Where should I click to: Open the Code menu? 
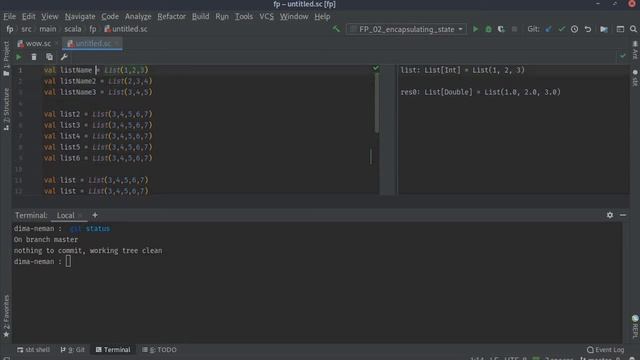(x=110, y=16)
